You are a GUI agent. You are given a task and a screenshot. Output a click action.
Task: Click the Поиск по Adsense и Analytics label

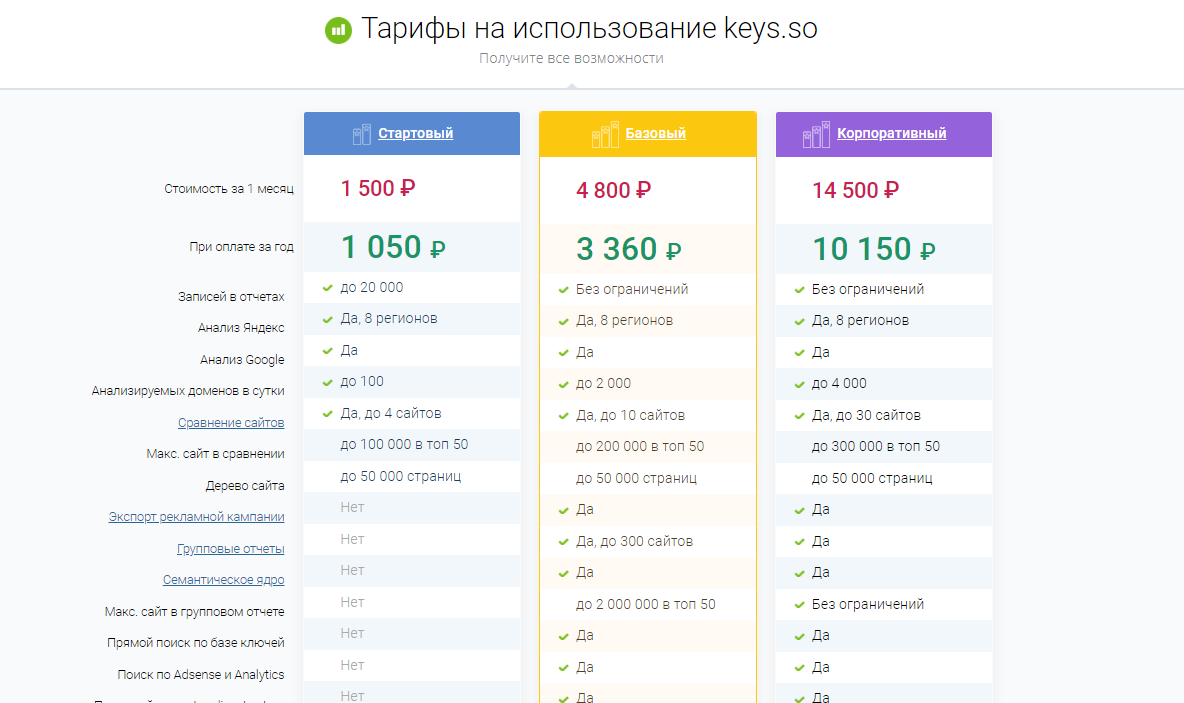point(201,675)
